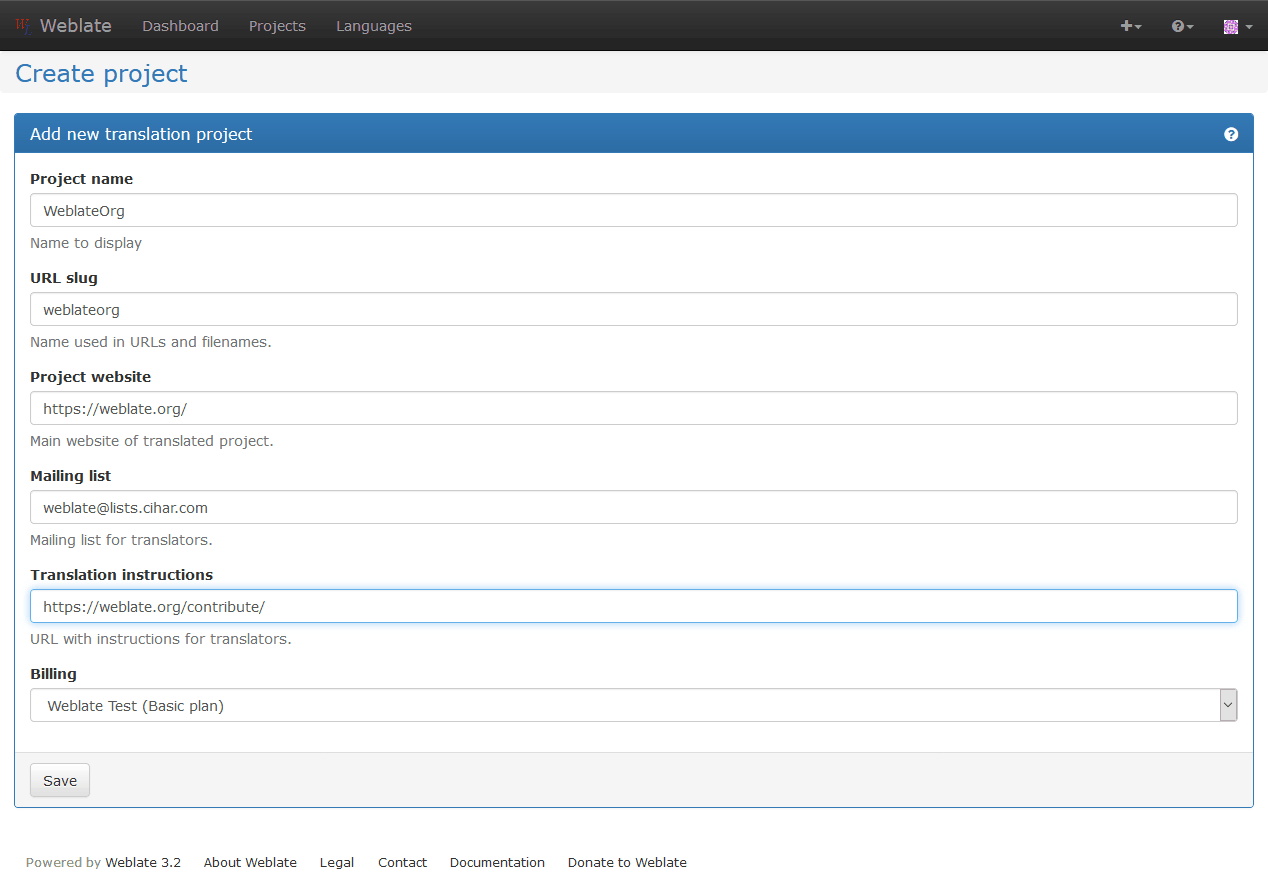The height and width of the screenshot is (882, 1268).
Task: Click the 'URL slug' label
Action: click(64, 278)
